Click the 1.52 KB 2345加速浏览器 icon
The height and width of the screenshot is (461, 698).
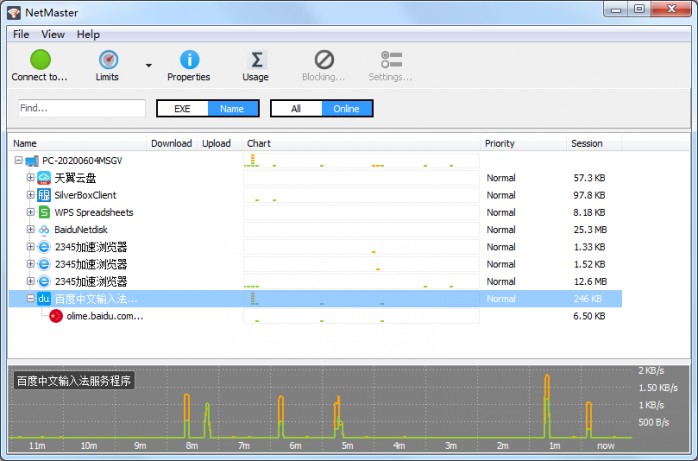(44, 264)
